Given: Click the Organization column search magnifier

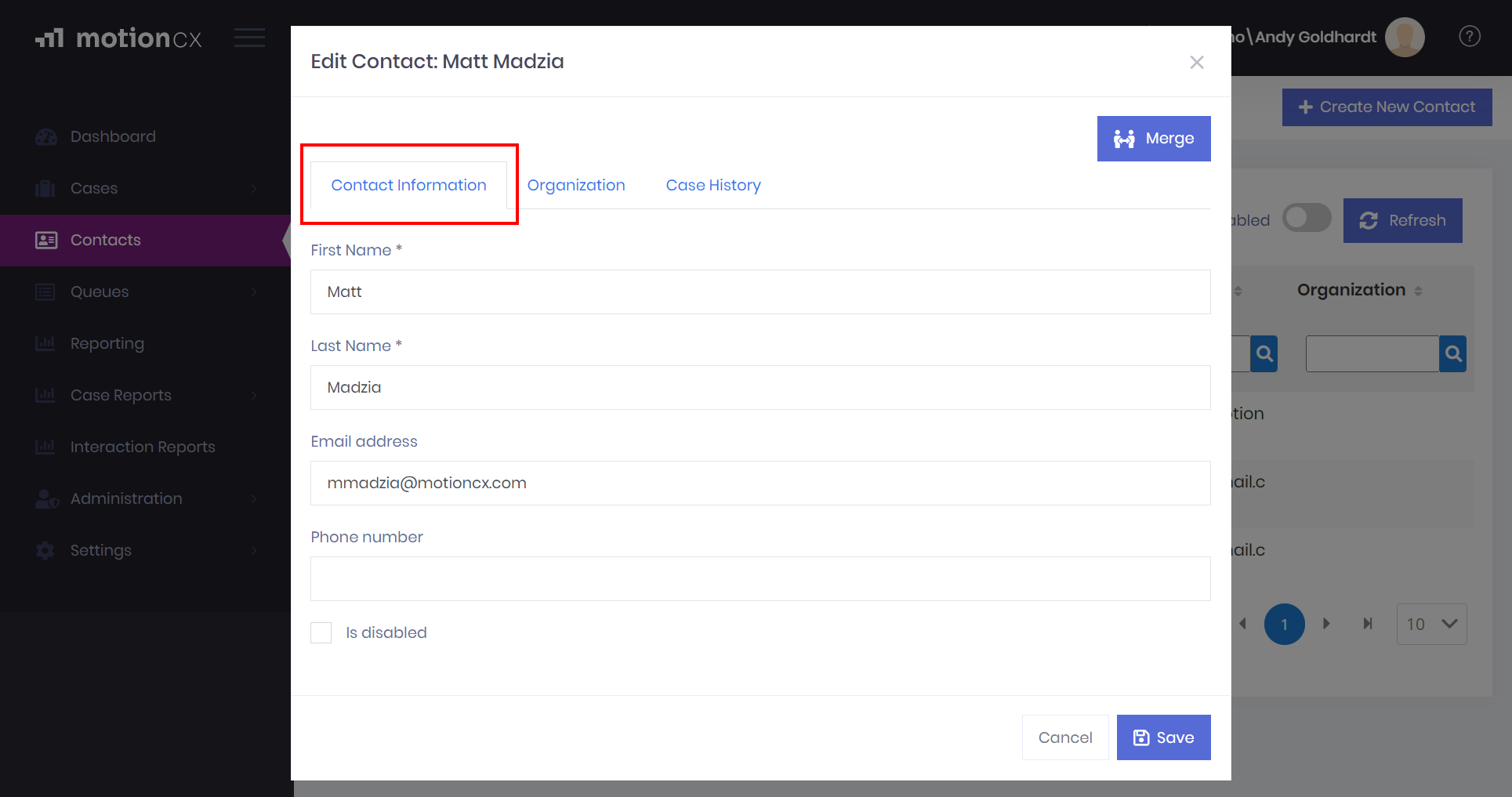Looking at the screenshot, I should click(1452, 353).
